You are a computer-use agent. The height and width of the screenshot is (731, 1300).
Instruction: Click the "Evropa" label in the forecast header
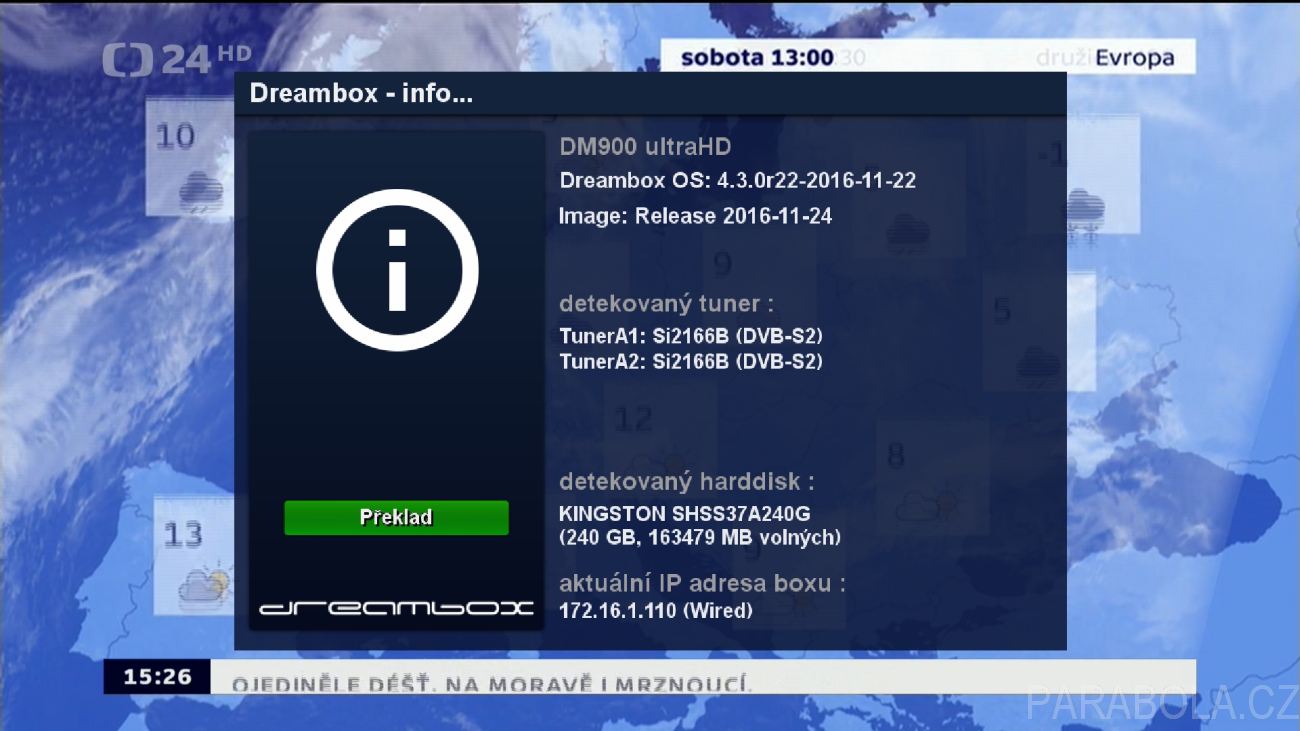pyautogui.click(x=1134, y=58)
